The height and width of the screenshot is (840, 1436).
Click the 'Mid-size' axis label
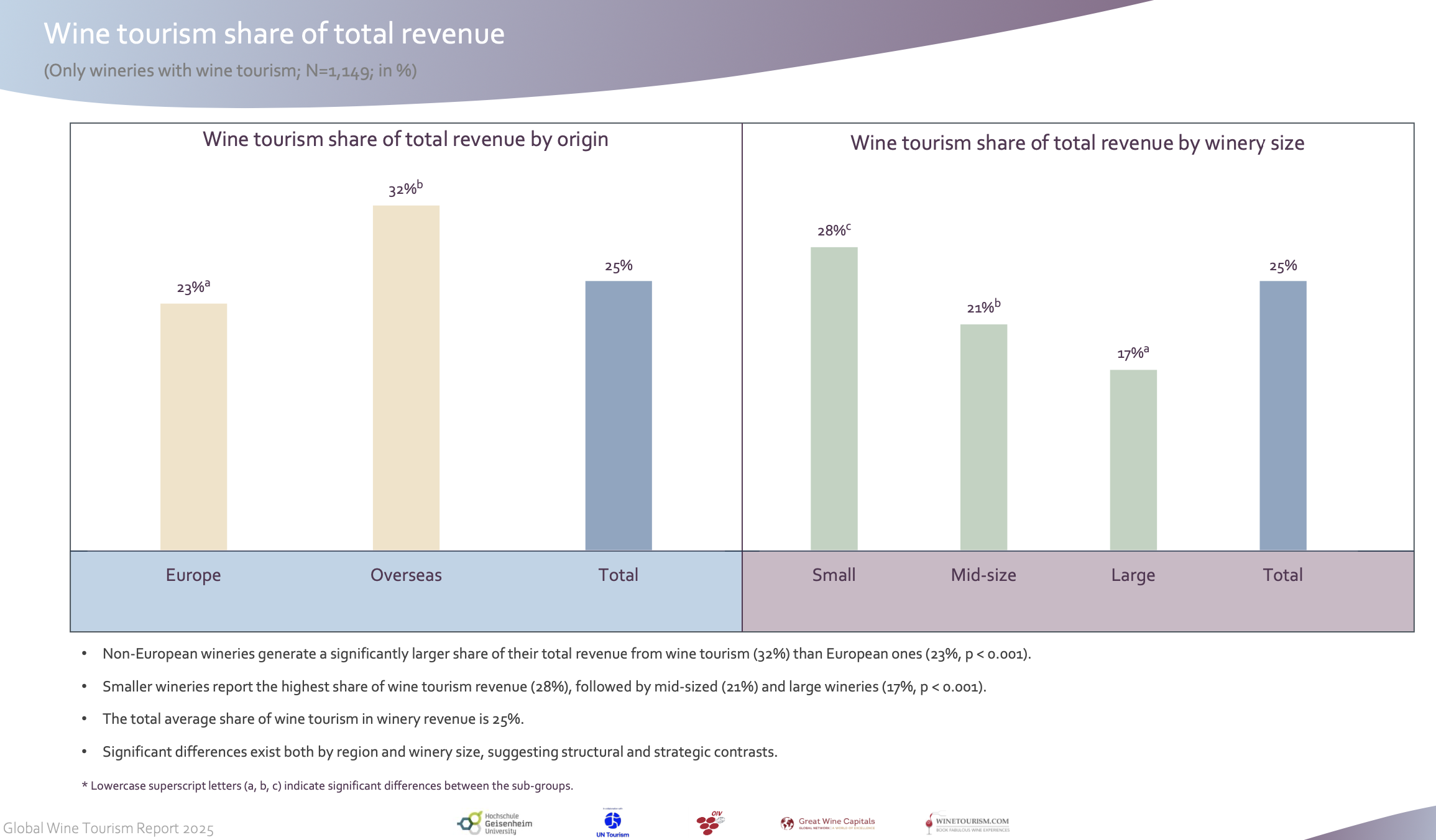click(x=983, y=575)
